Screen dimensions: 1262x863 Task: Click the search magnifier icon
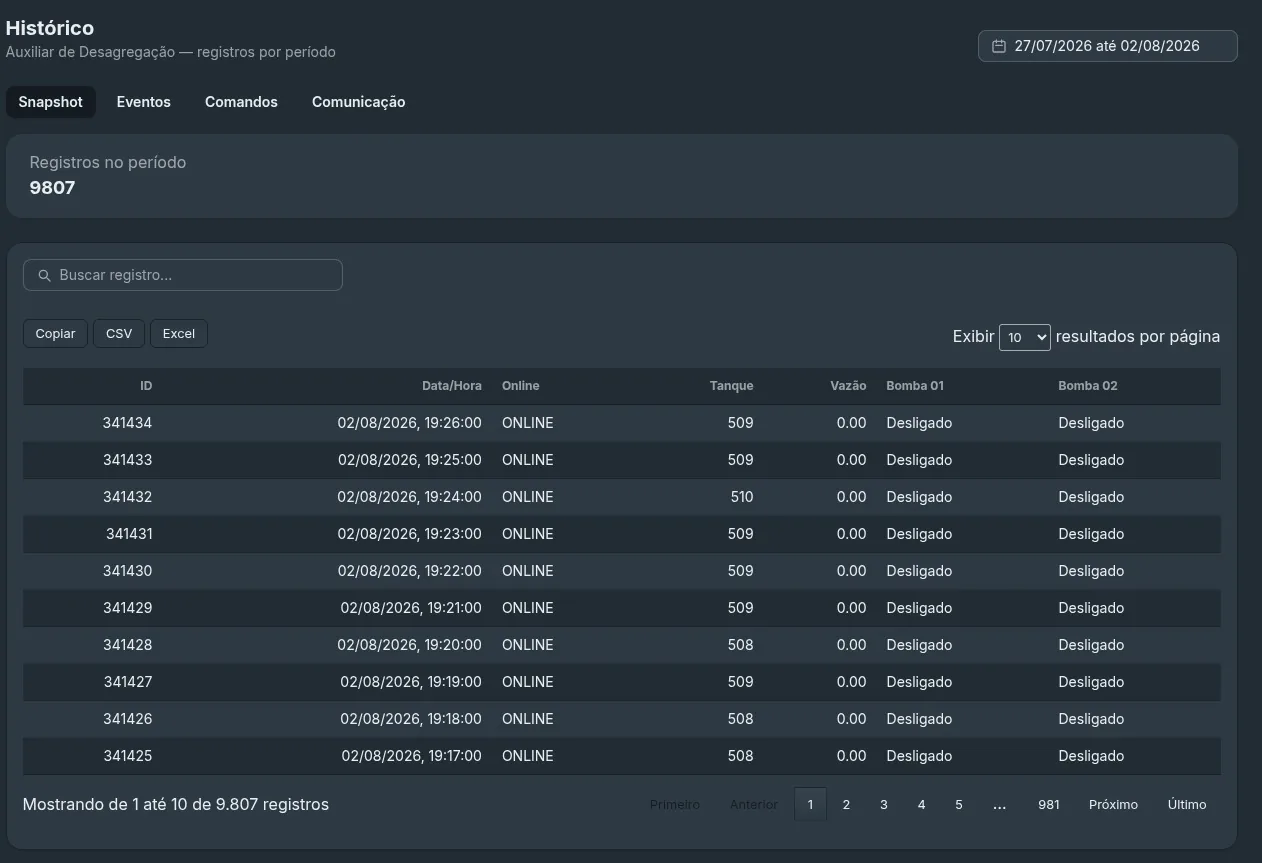[x=44, y=275]
